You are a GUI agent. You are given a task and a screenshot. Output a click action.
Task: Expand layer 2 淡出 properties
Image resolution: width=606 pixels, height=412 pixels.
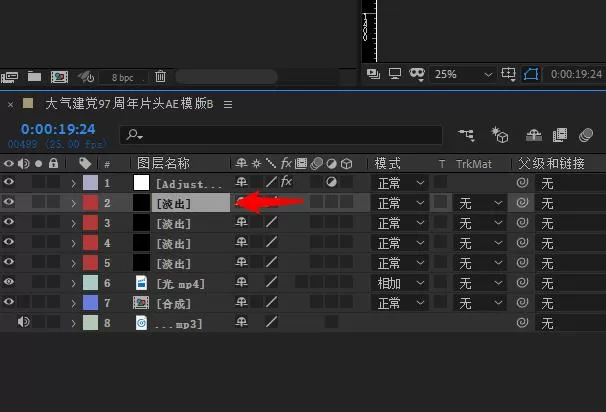(73, 203)
